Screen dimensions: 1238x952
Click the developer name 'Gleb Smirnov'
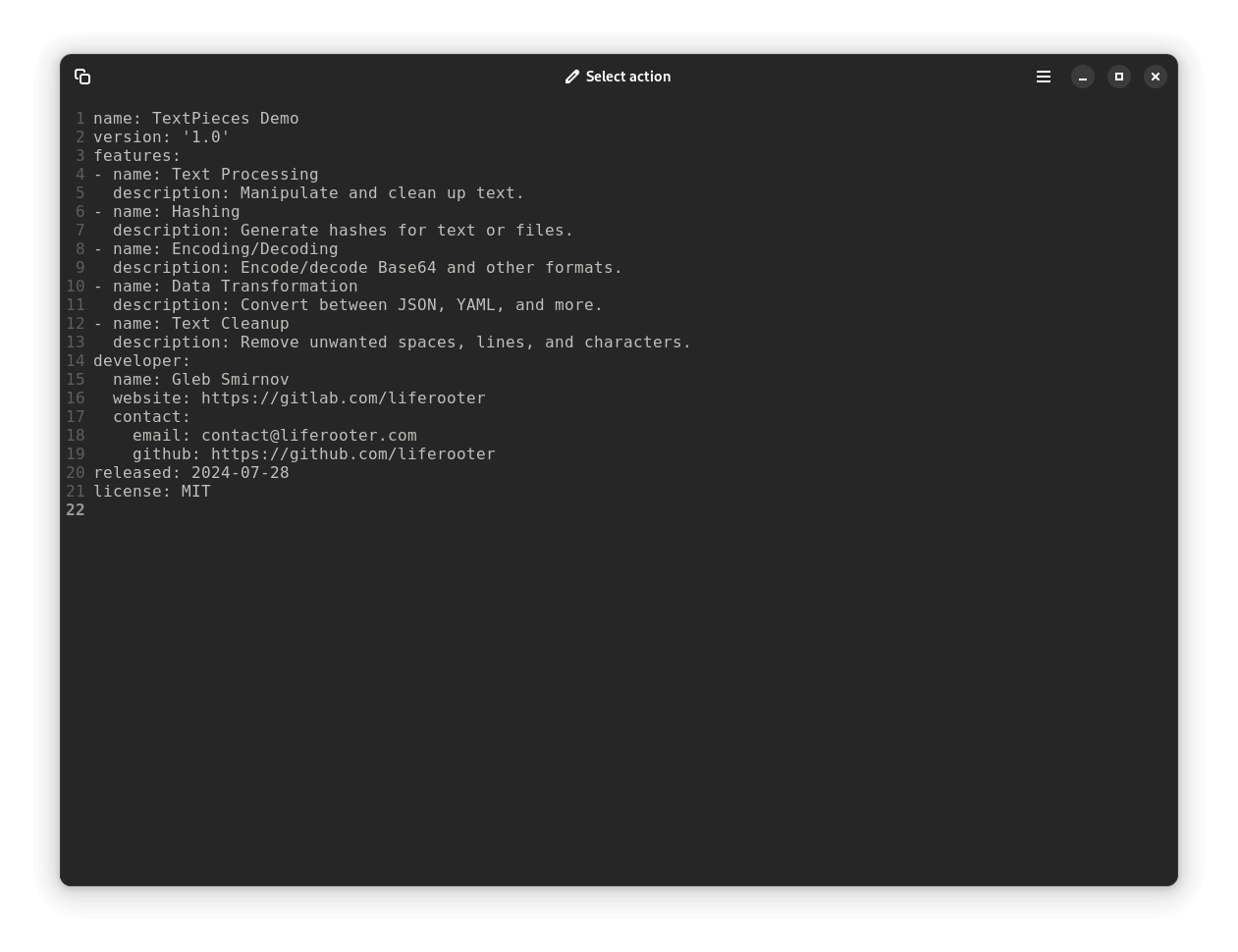230,380
